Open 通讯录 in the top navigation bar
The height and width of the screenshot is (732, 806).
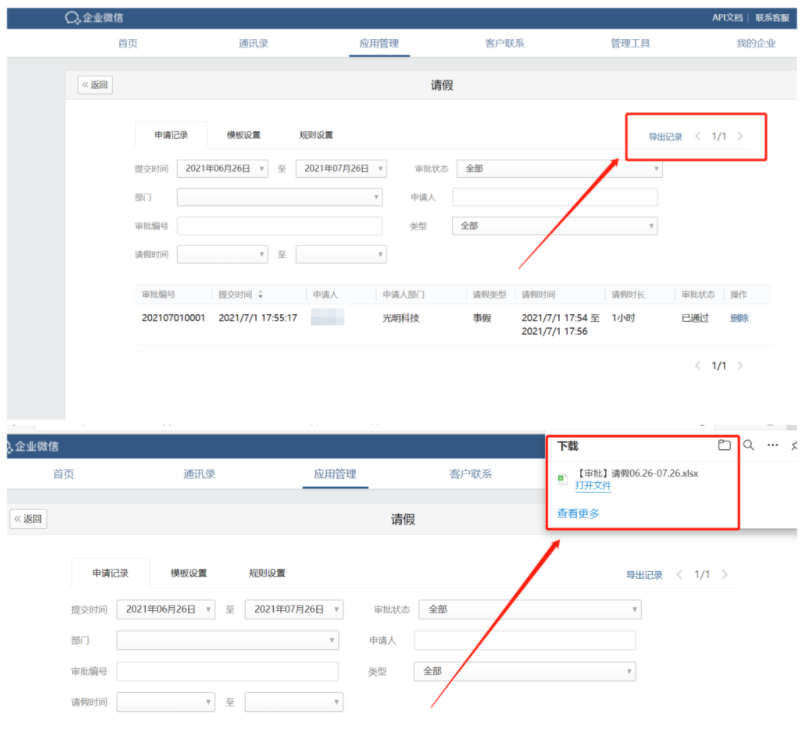coord(253,44)
